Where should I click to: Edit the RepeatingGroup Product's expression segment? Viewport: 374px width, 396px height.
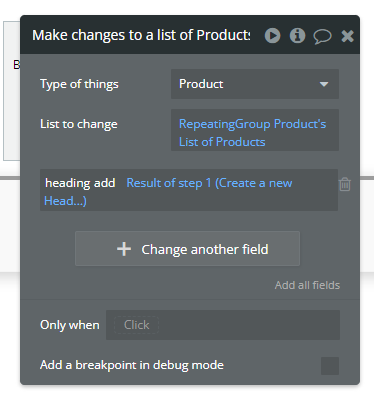click(x=252, y=124)
